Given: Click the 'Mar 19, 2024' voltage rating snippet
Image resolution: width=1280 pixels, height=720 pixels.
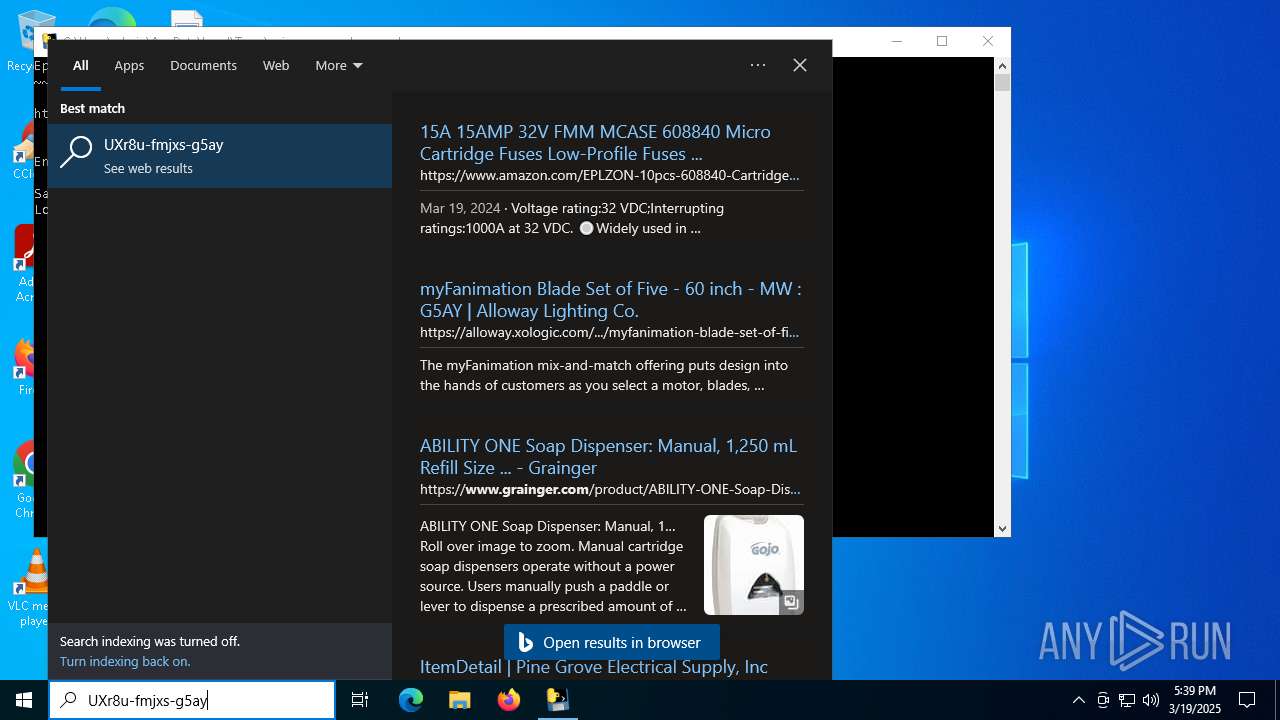Looking at the screenshot, I should [x=572, y=218].
